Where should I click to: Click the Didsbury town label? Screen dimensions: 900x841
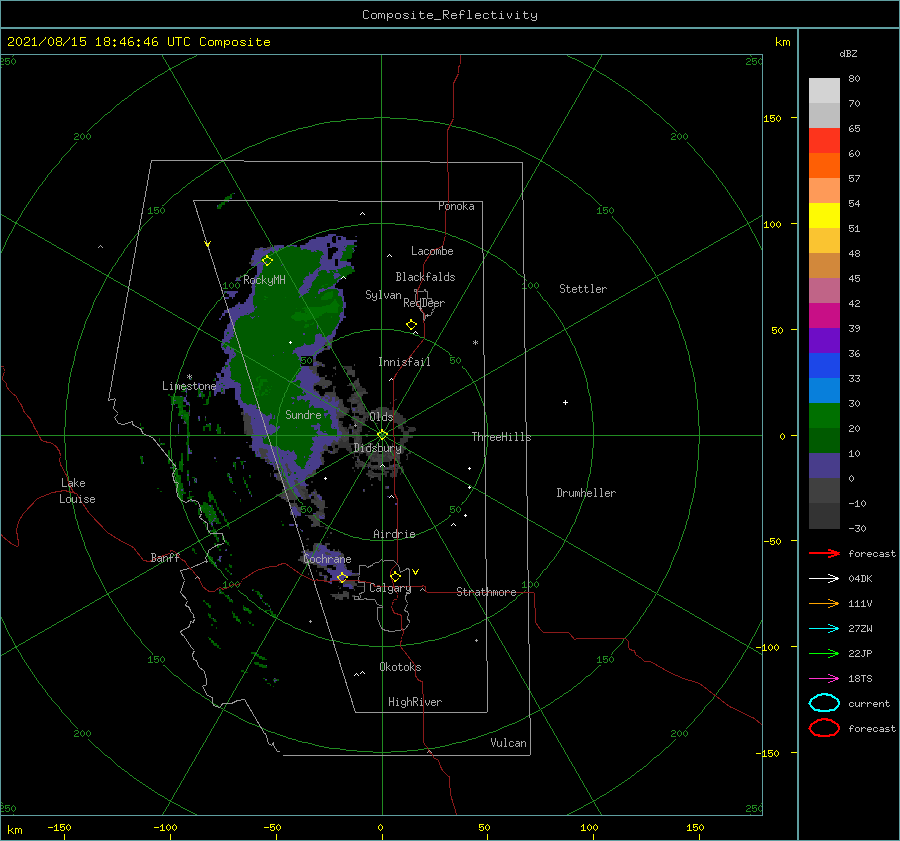(x=377, y=448)
